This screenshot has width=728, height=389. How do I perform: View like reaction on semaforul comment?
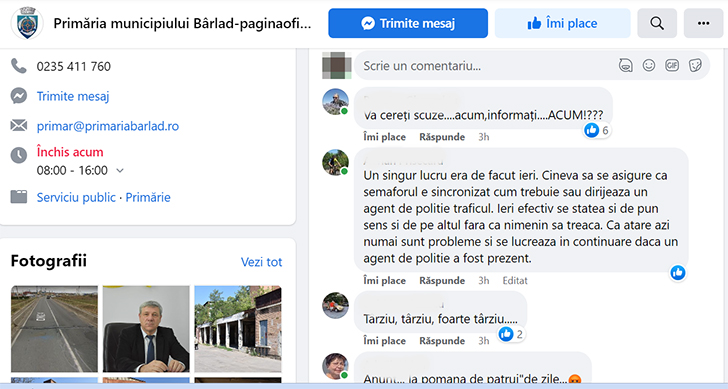(678, 272)
